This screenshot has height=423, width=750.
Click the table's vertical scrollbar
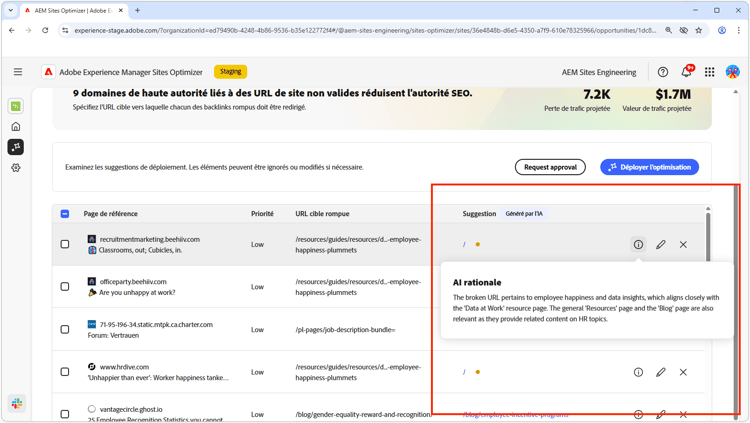(708, 239)
